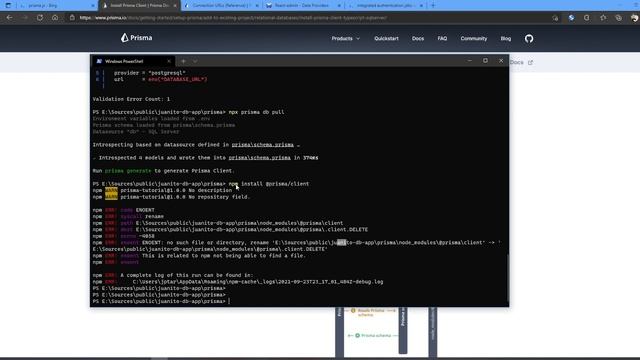Click the external link icon beside Docs

coord(530,62)
